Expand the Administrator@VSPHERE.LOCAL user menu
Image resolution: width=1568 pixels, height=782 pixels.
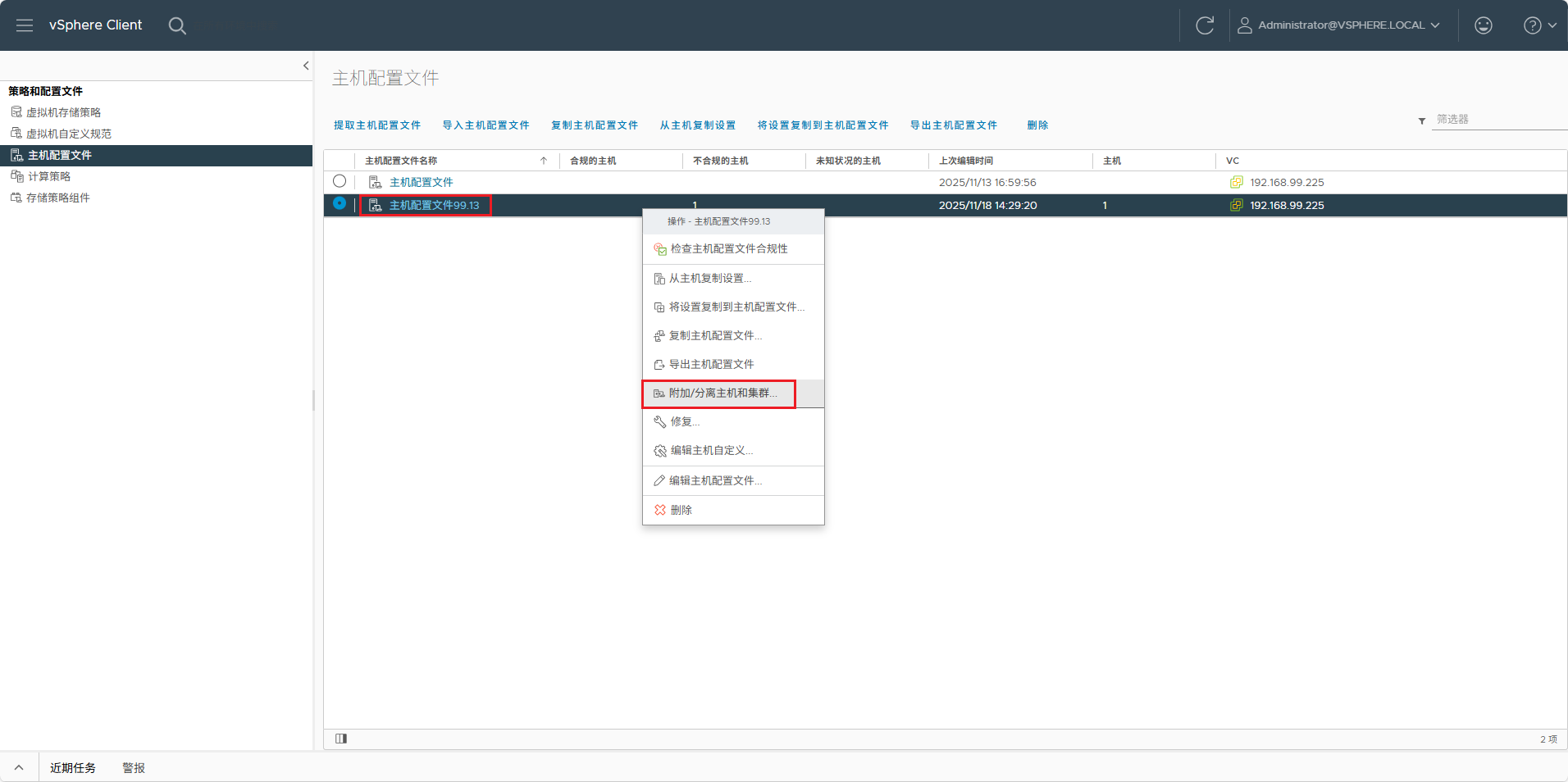[x=1338, y=25]
